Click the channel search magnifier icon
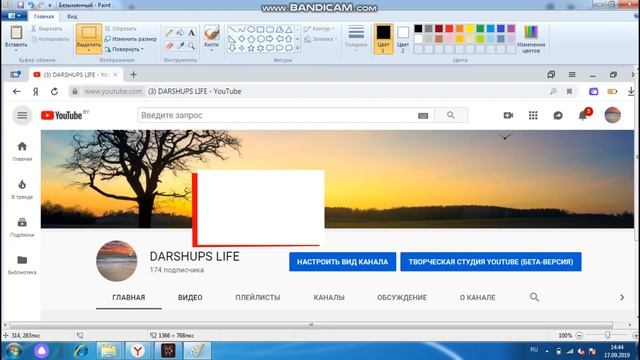This screenshot has height=360, width=640. 534,297
